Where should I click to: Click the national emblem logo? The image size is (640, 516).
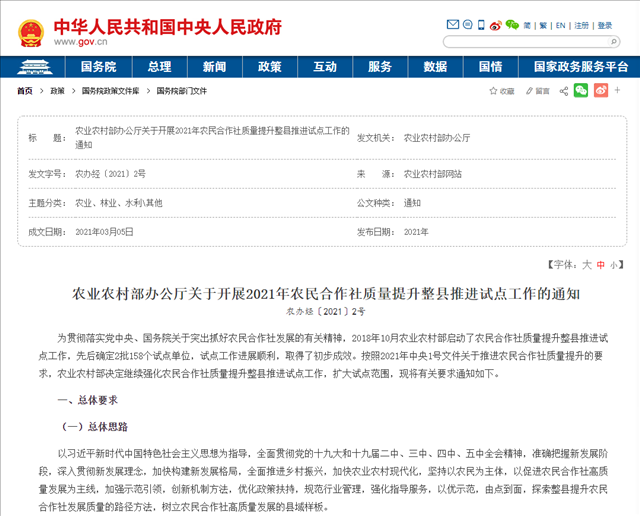coord(31,33)
